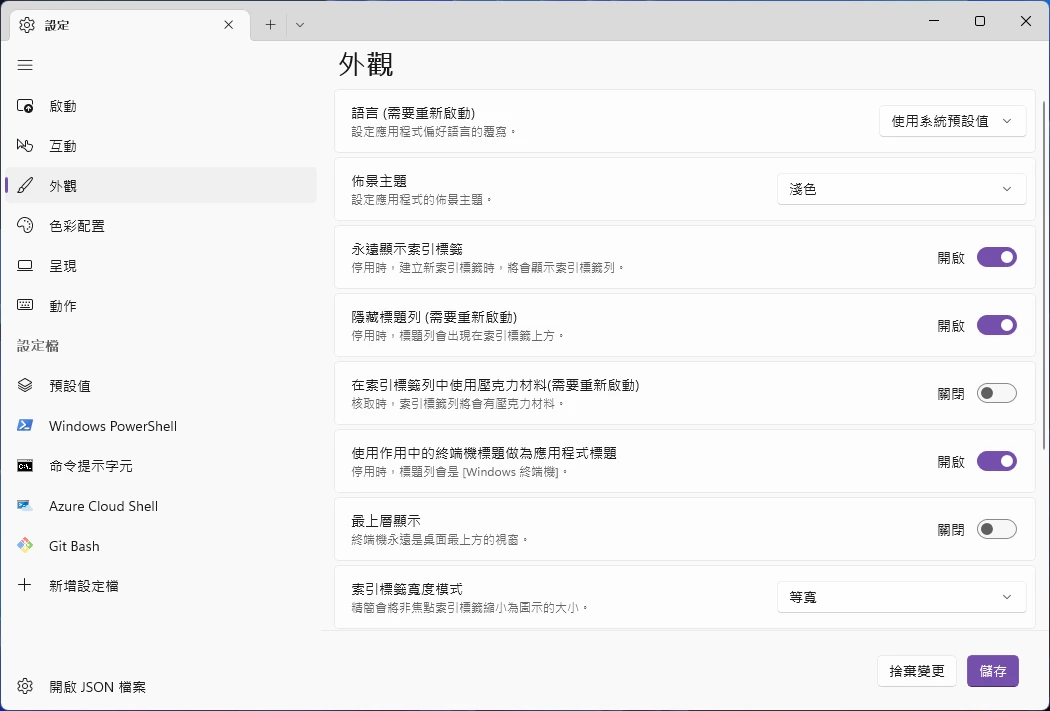Enable the 最上層顯示 toggle
This screenshot has height=711, width=1050.
coord(996,529)
